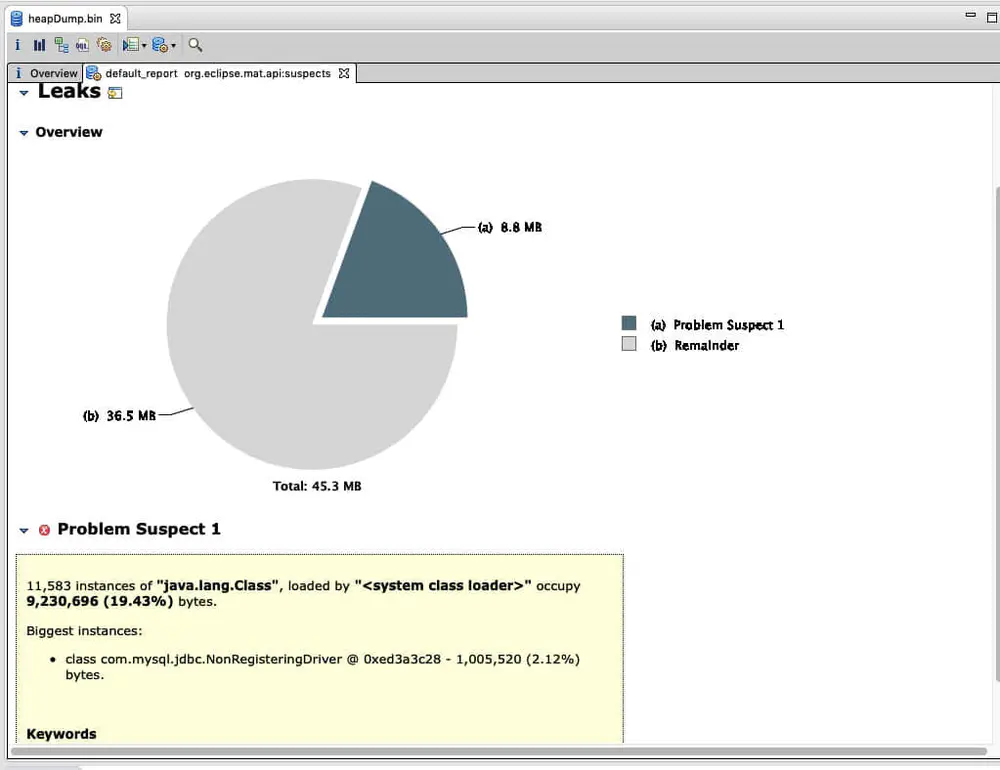Screen dimensions: 1000x770
Task: Open the OQL query editor icon
Action: coord(82,45)
